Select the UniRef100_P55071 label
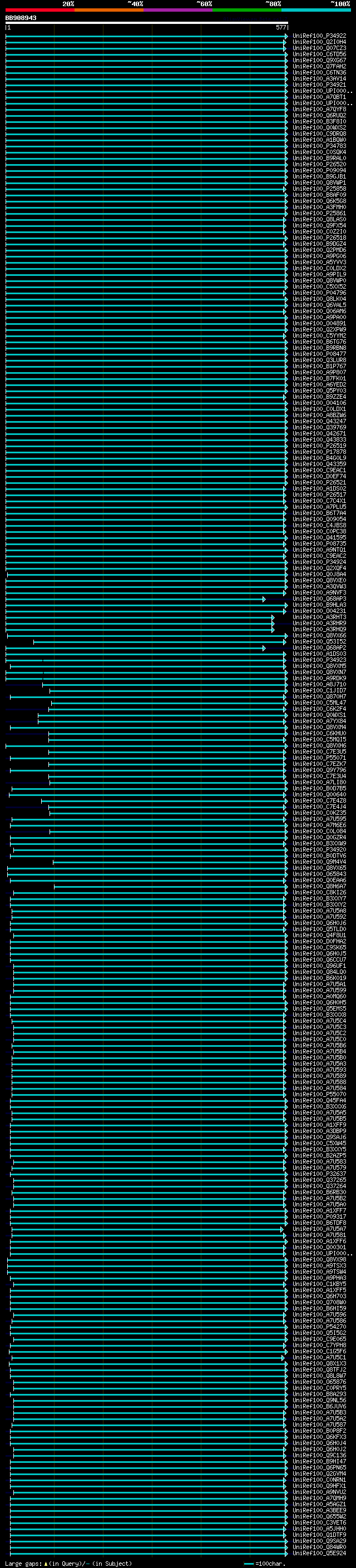Screen dimensions: 356x1568 click(x=319, y=758)
